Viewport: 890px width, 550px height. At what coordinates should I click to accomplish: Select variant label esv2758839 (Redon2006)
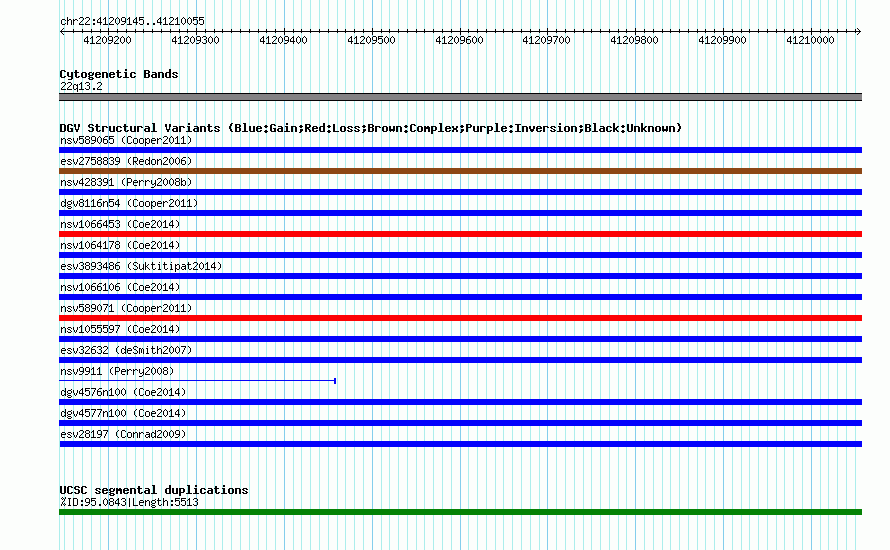tap(126, 161)
